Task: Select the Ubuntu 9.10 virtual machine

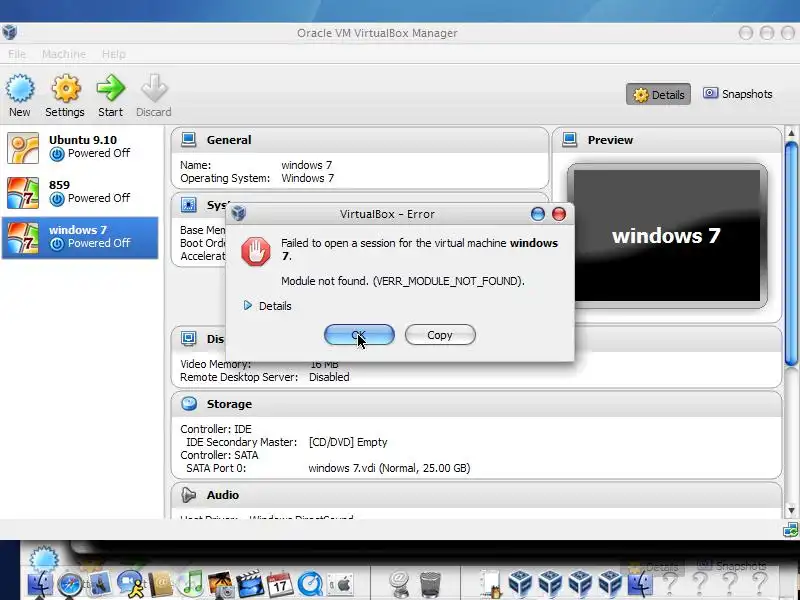Action: [x=80, y=147]
